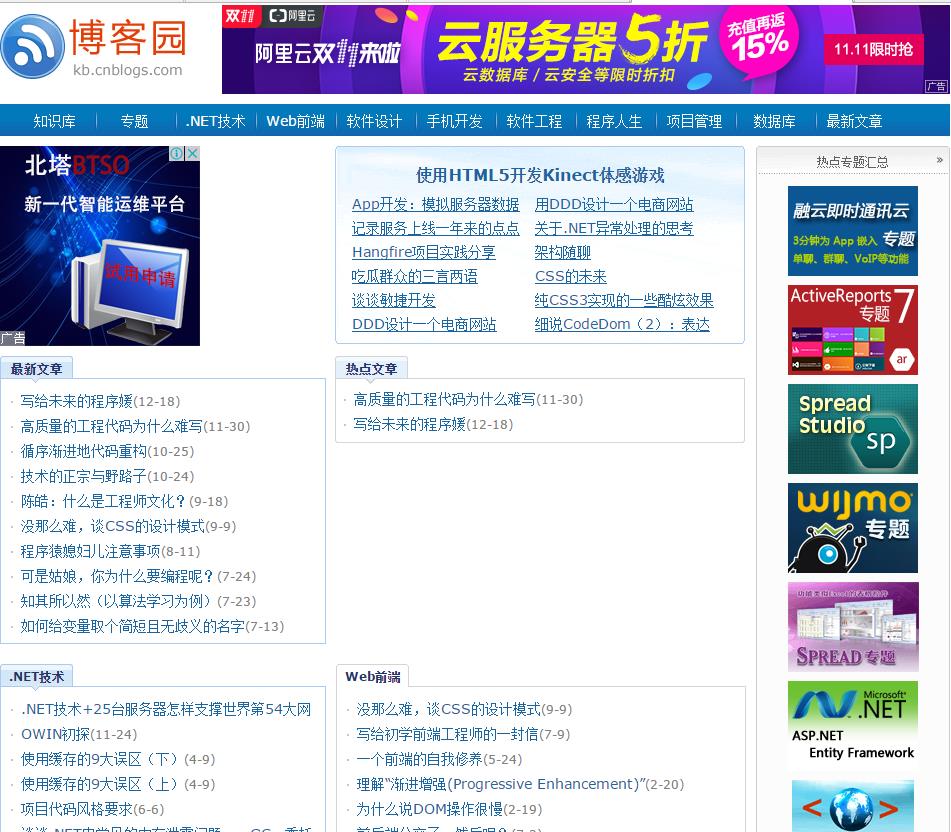This screenshot has height=832, width=951.
Task: Open article 技术的正宗与野路子
Action: pos(84,477)
